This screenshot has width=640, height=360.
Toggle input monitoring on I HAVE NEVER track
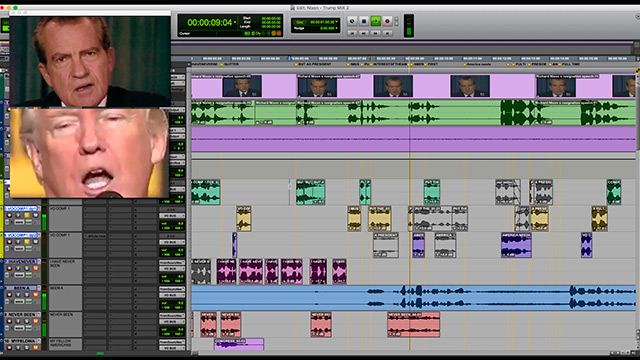click(18, 268)
